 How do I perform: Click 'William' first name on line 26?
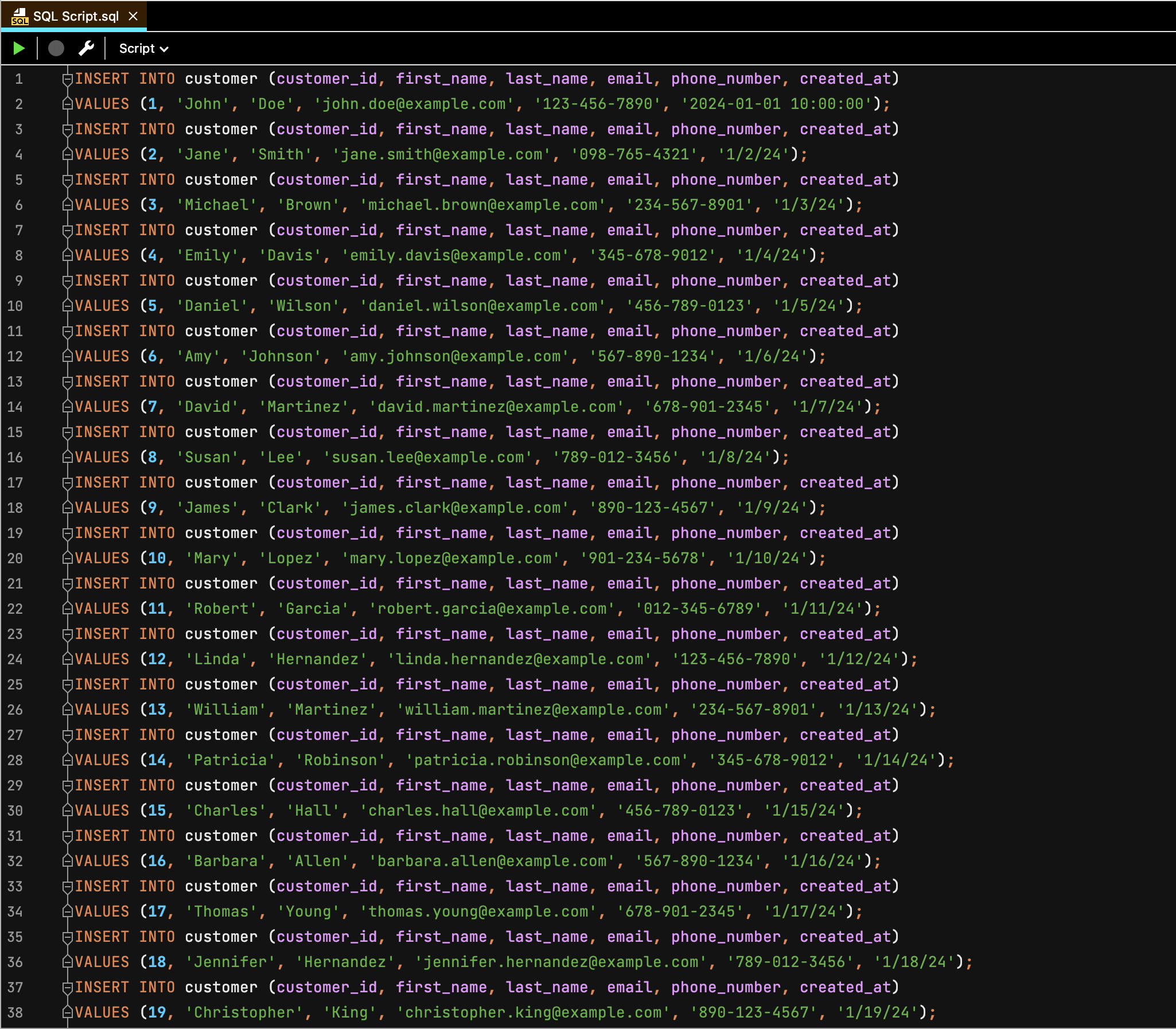pyautogui.click(x=225, y=710)
